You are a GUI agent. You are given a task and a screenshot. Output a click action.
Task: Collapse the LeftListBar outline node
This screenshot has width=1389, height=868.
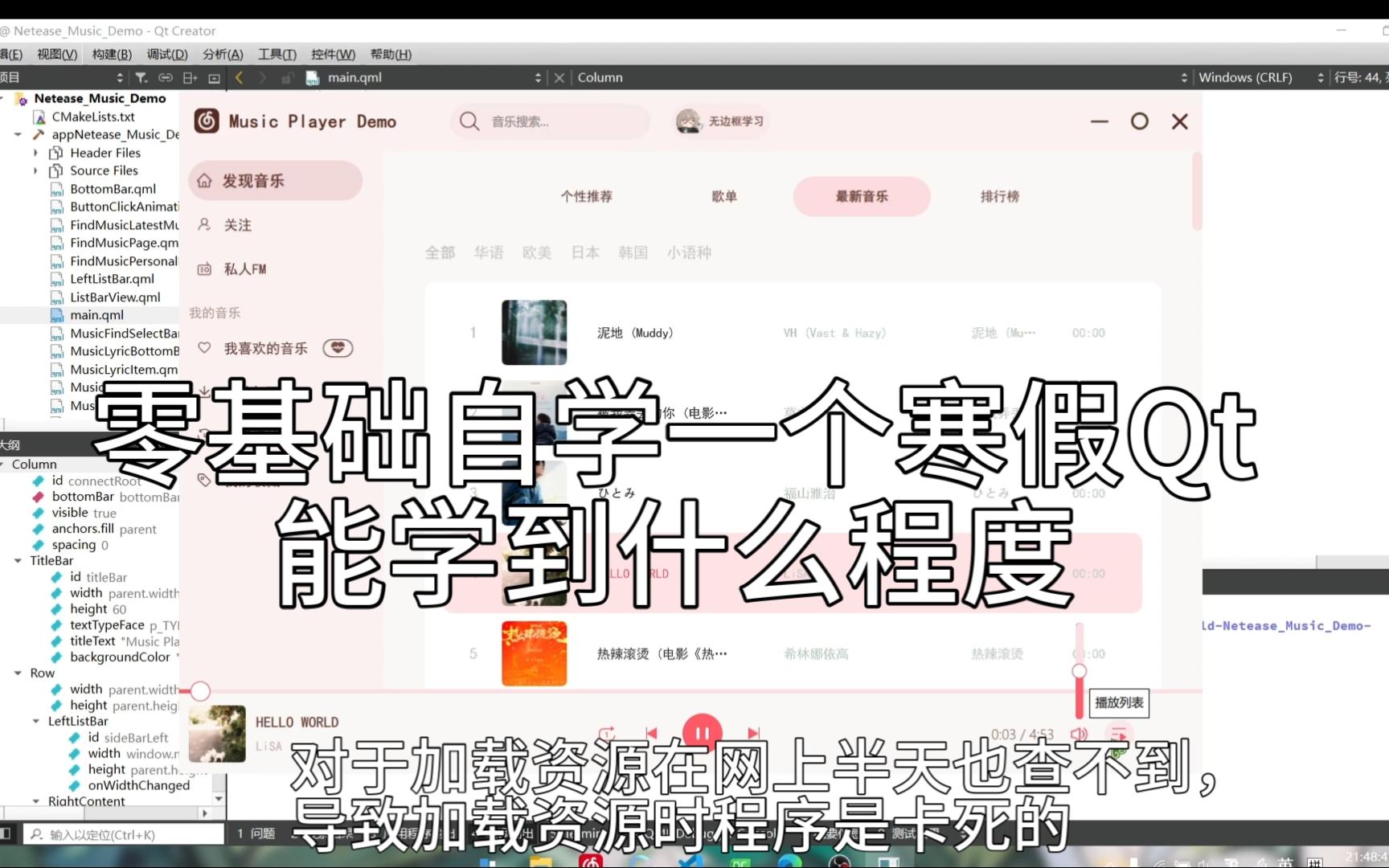[x=35, y=721]
